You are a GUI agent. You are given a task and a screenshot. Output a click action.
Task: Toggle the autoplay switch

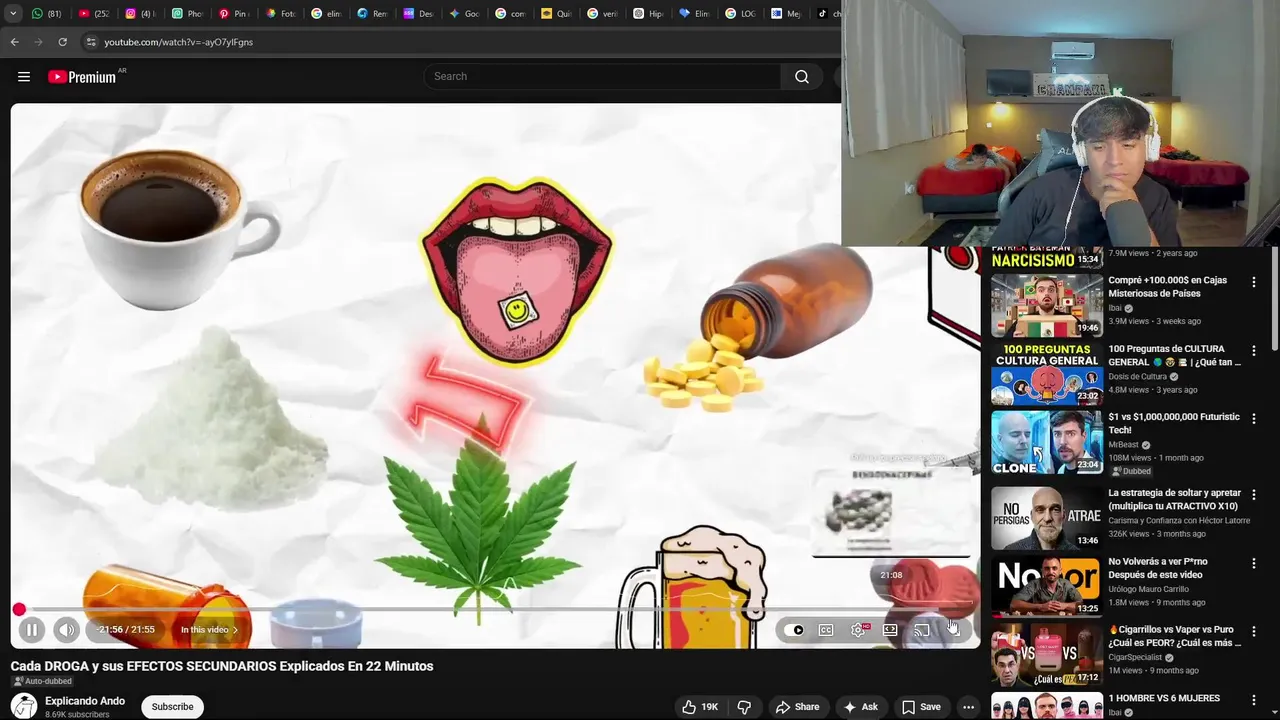tap(795, 630)
